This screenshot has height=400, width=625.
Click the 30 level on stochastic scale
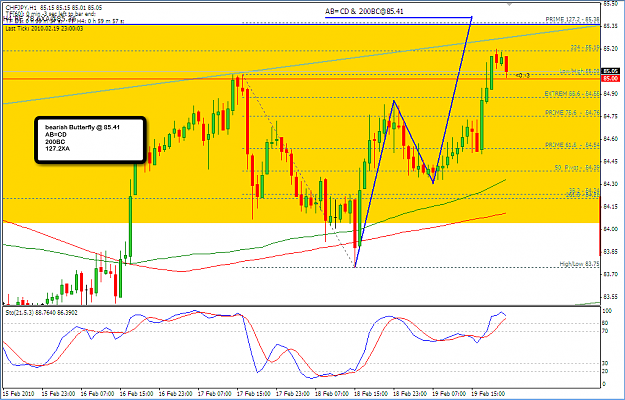tap(605, 363)
